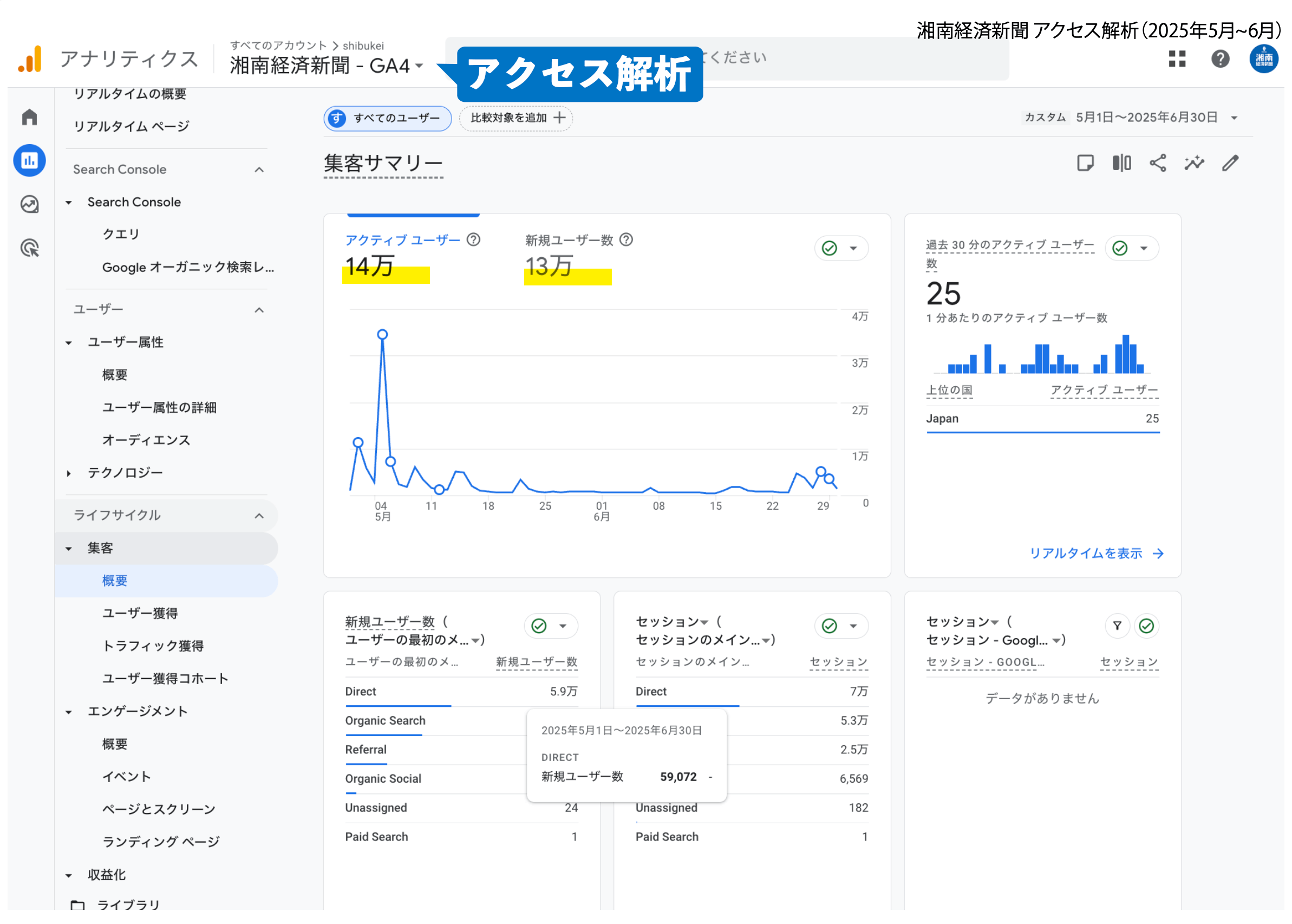1292x924 pixels.
Task: Click help icon next to 新規ユーザー数
Action: 626,239
